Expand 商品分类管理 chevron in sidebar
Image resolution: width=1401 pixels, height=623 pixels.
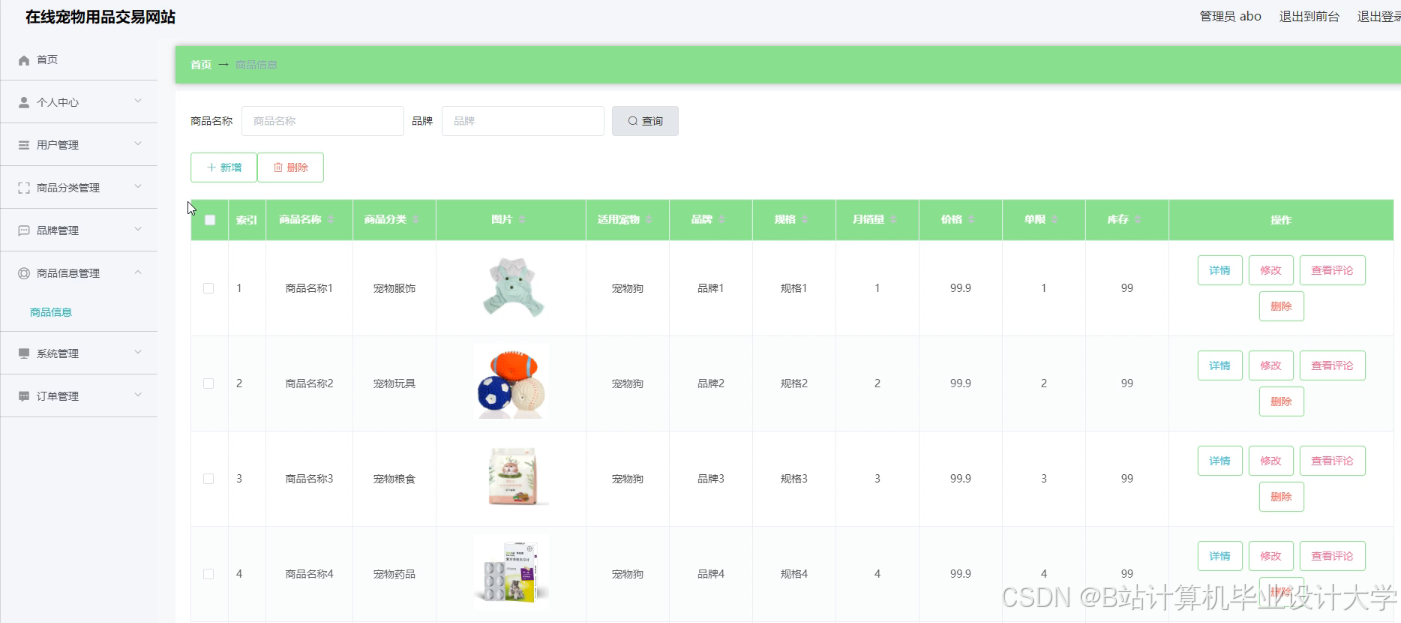tap(138, 187)
